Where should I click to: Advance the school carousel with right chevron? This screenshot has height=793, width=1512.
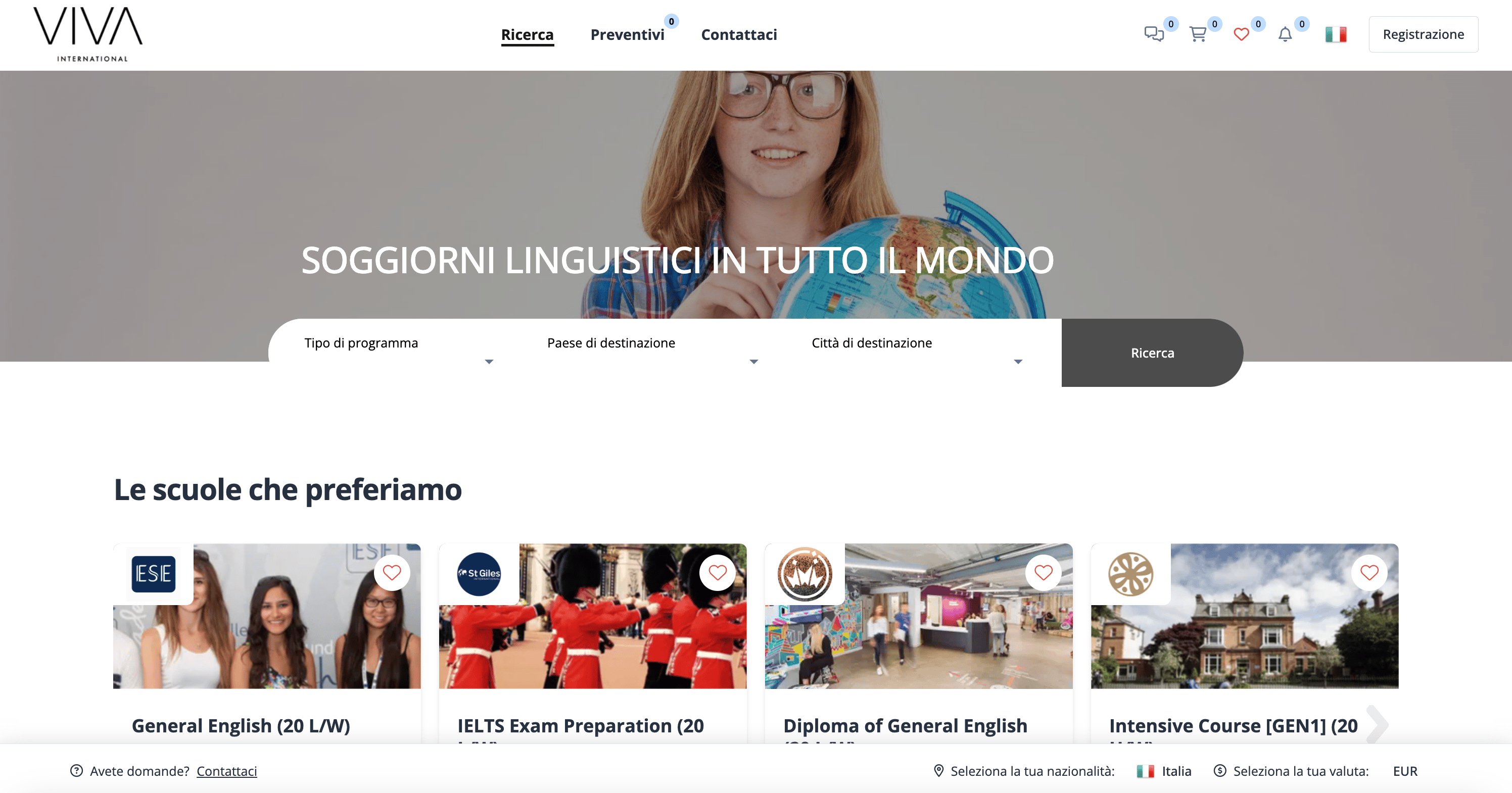click(x=1377, y=725)
